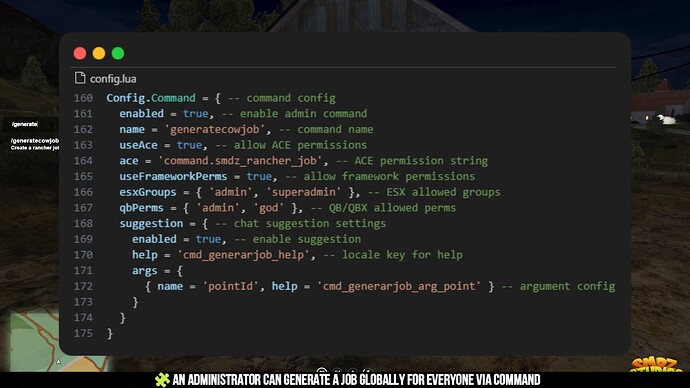Click the 'superadmin' string on line 166
The width and height of the screenshot is (690, 388).
304,192
